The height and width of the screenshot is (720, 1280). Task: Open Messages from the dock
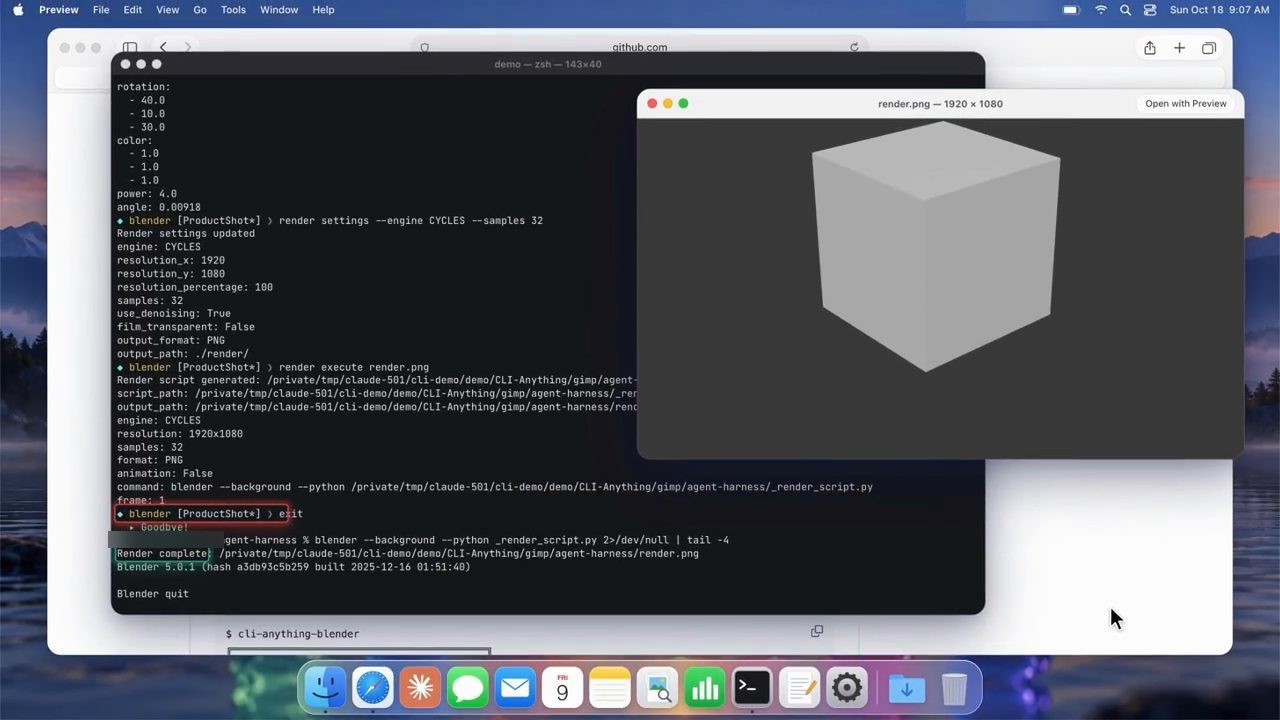coord(467,688)
